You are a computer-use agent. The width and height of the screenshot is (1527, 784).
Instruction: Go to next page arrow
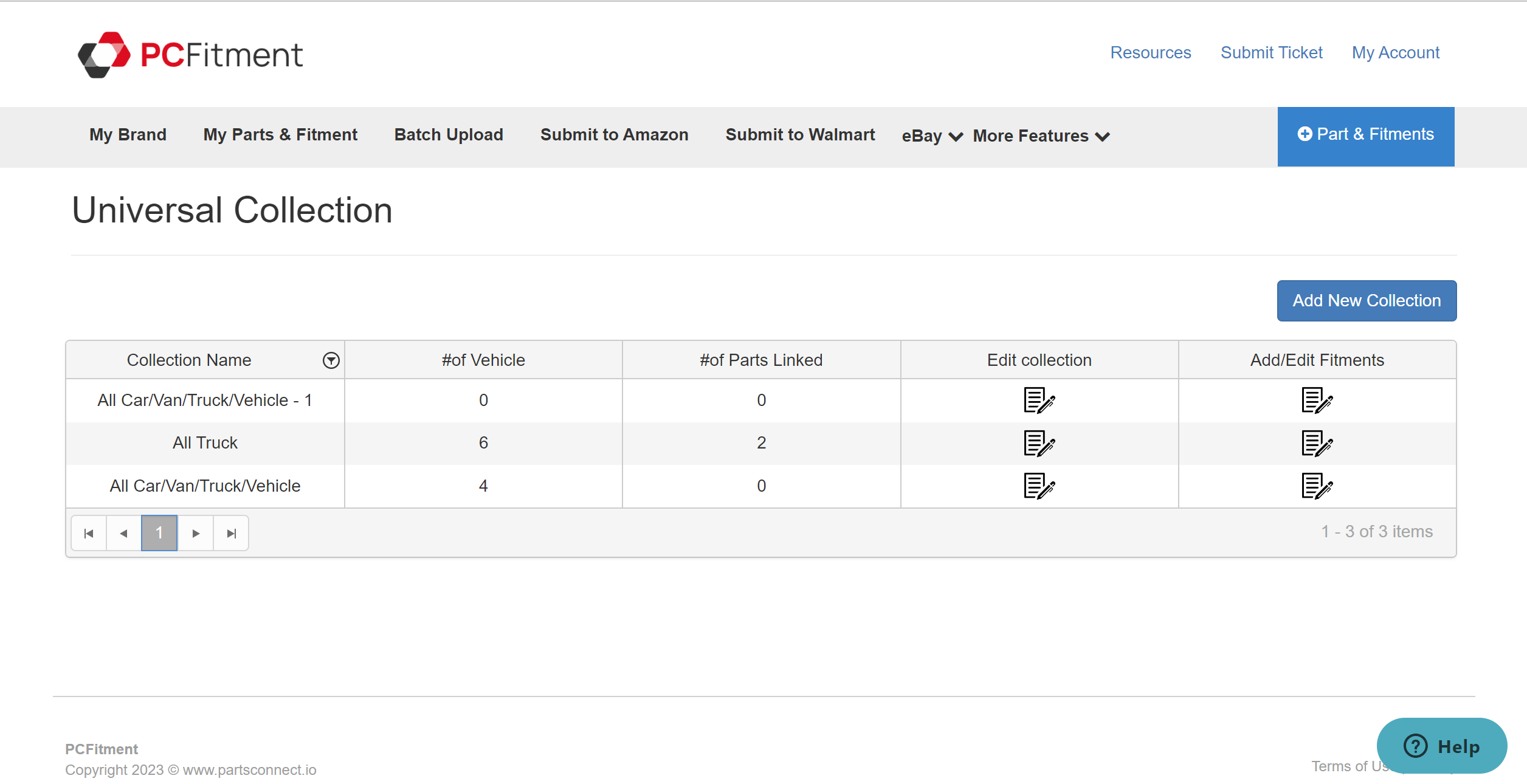pos(196,534)
